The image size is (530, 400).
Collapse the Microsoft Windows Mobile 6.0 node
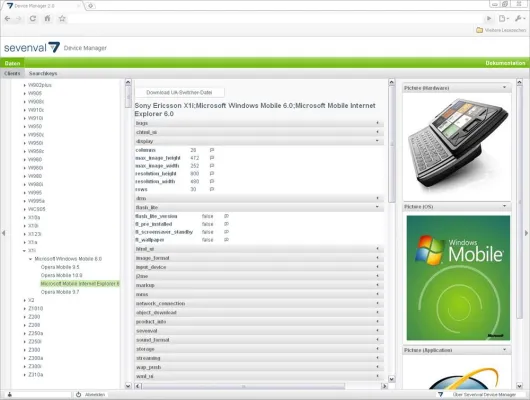(30, 259)
